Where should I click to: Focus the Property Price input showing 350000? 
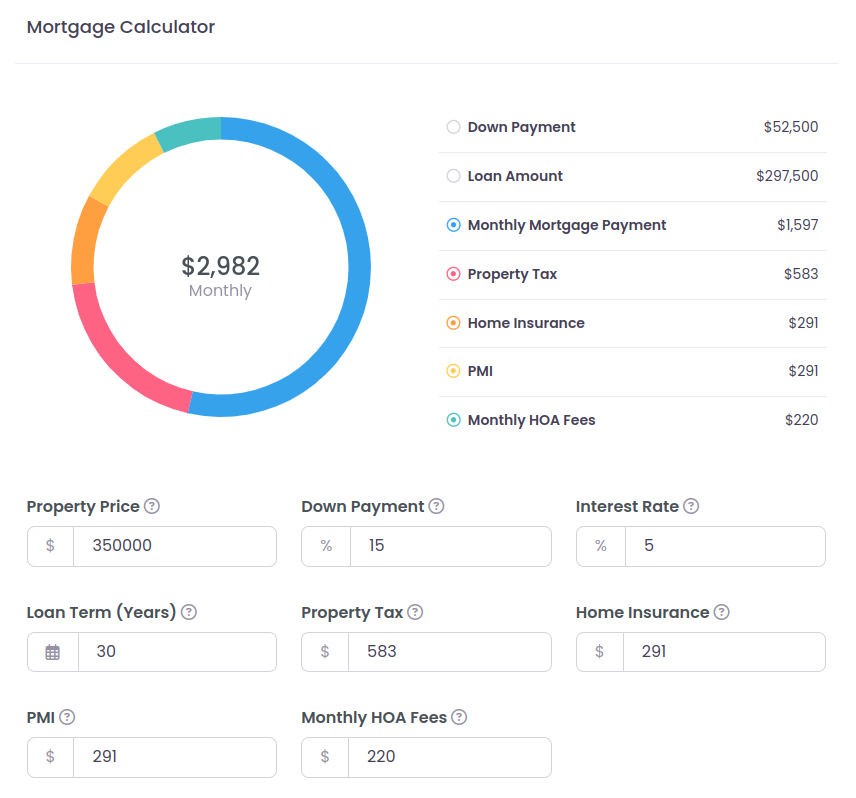(x=175, y=546)
